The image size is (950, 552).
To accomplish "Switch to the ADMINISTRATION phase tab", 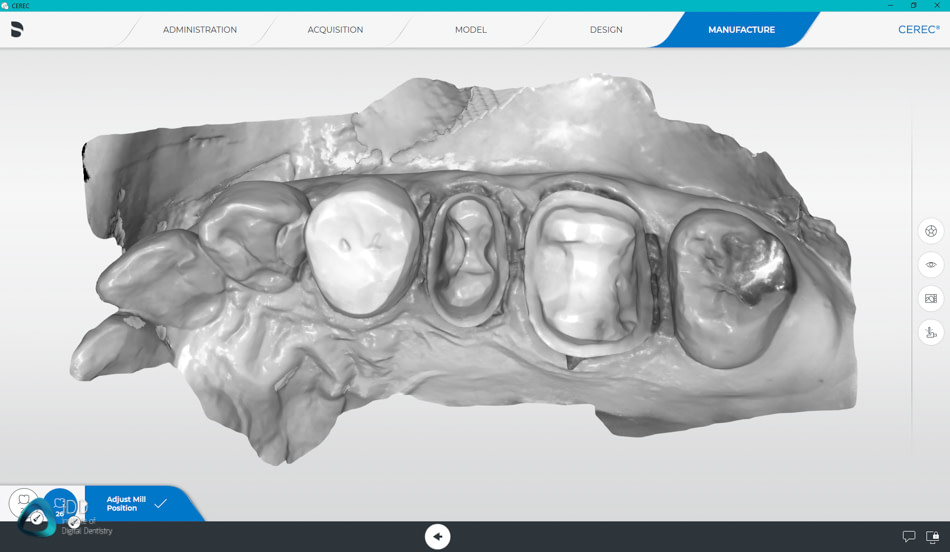I will tap(200, 30).
